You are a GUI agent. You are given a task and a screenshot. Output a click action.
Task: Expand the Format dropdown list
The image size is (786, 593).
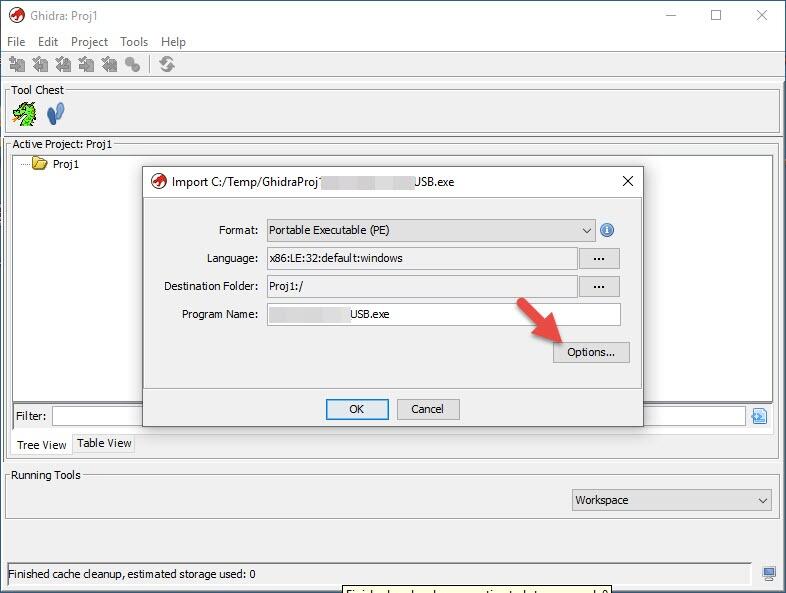(x=587, y=230)
